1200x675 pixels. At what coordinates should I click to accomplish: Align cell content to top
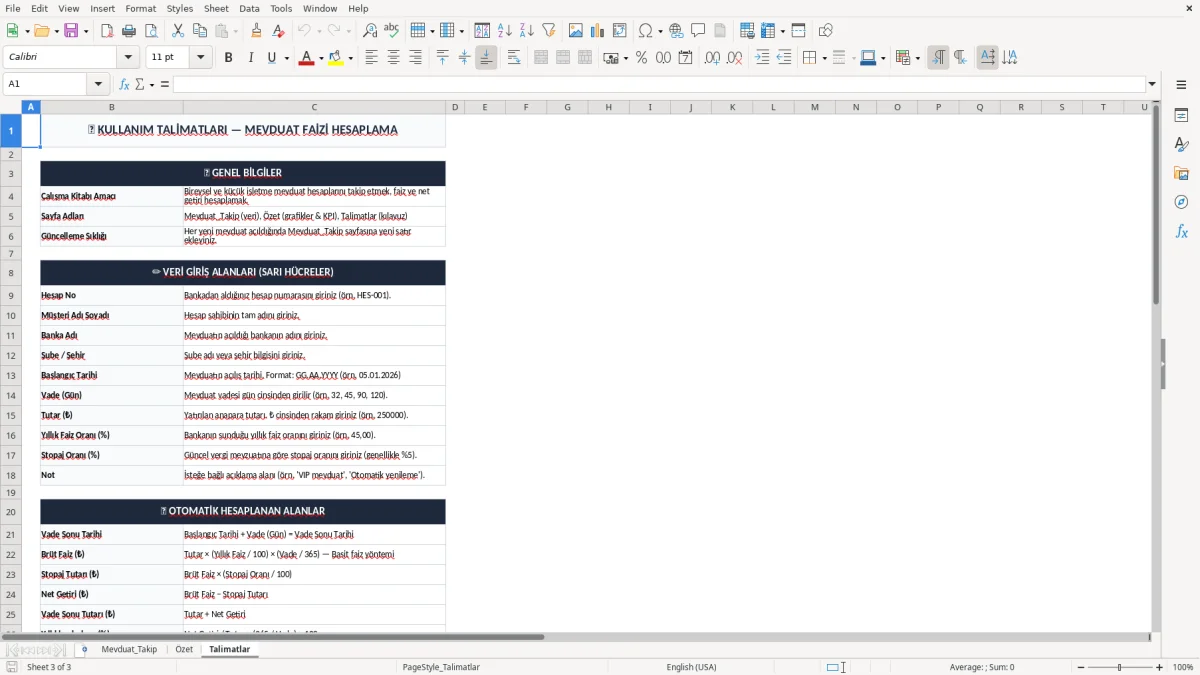point(443,58)
